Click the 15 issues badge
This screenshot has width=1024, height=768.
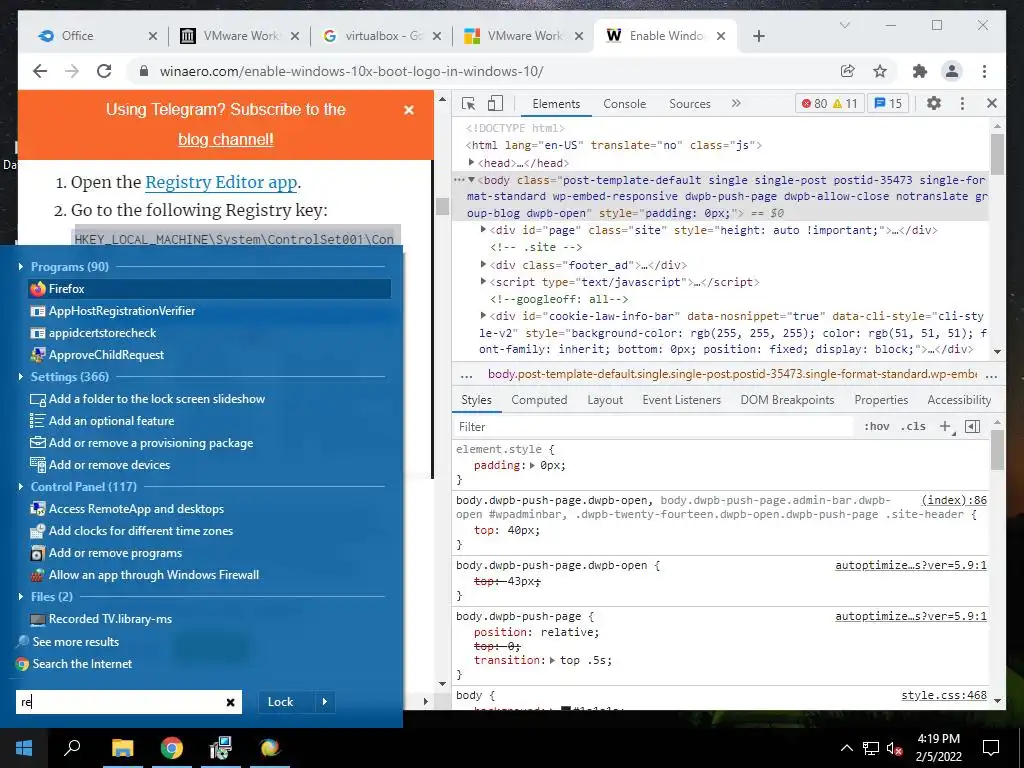click(888, 103)
